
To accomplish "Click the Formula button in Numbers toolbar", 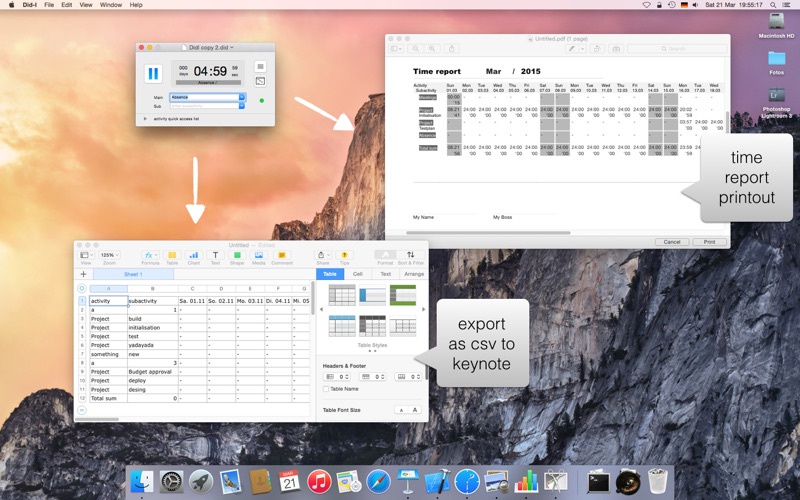I will [150, 255].
